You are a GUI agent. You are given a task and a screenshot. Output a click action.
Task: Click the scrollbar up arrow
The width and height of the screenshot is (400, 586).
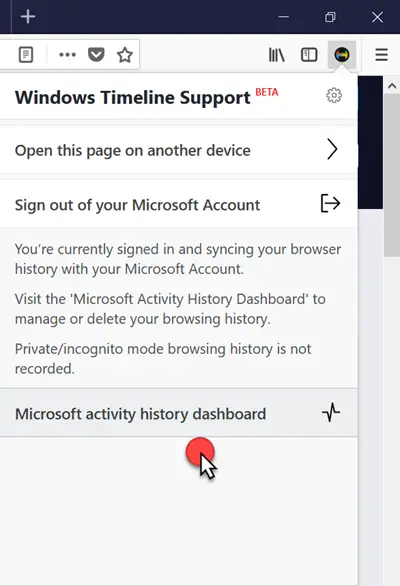[392, 86]
